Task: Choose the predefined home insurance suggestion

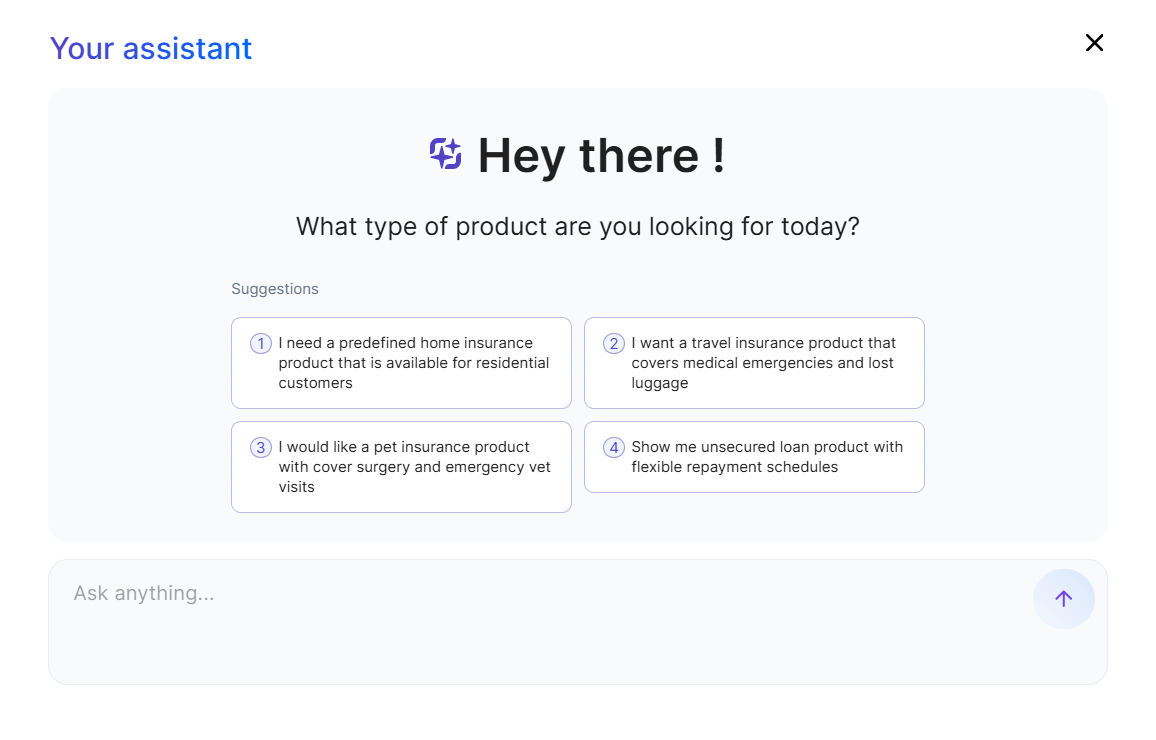Action: point(401,363)
